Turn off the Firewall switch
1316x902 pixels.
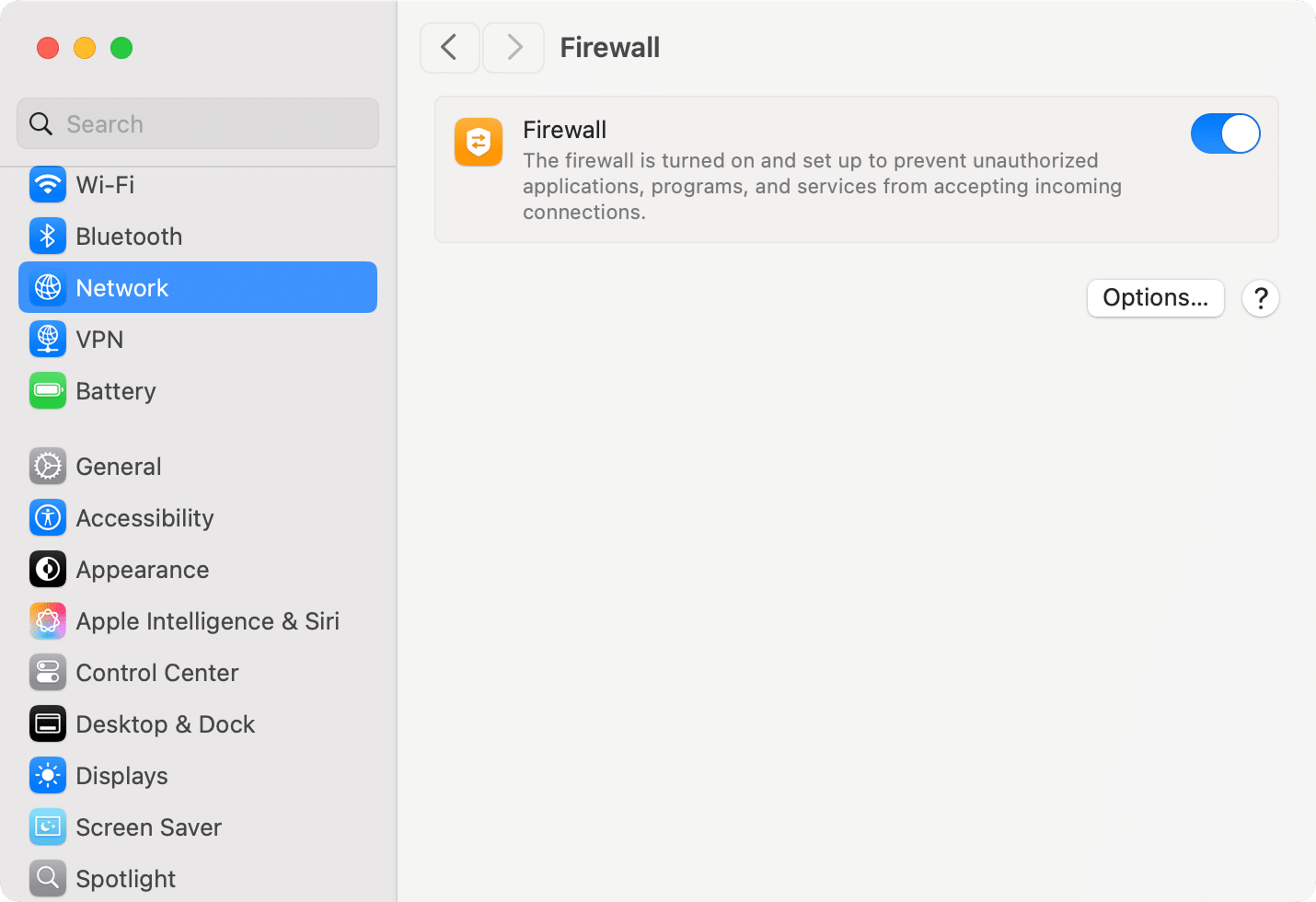1226,133
